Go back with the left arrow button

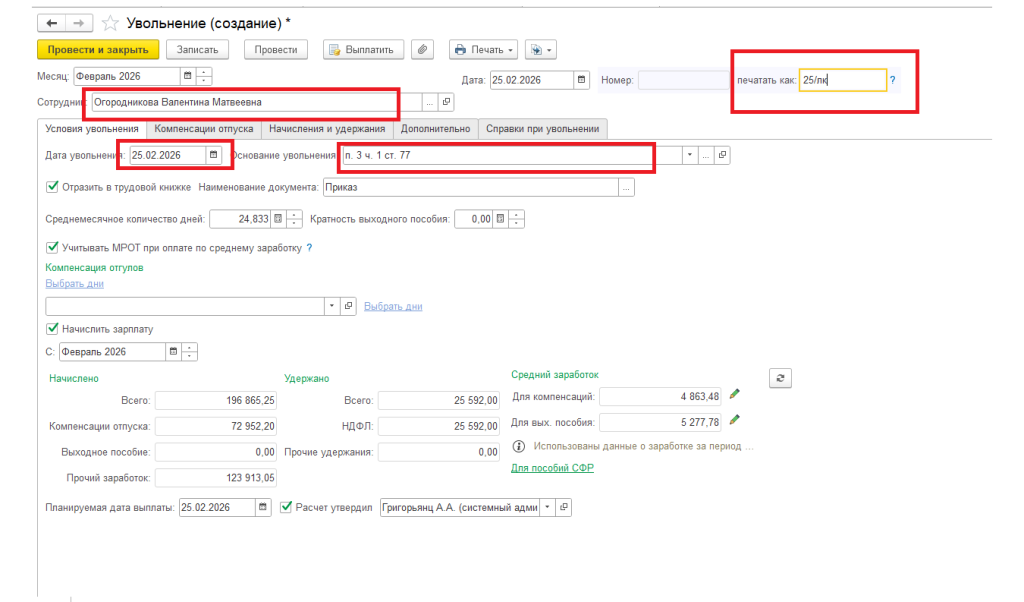click(52, 24)
